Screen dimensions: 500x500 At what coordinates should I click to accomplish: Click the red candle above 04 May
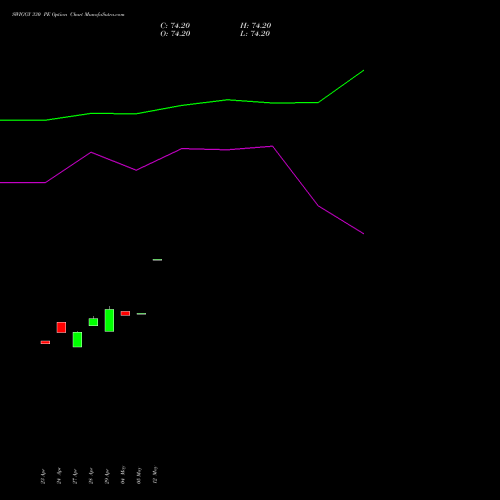pyautogui.click(x=125, y=313)
